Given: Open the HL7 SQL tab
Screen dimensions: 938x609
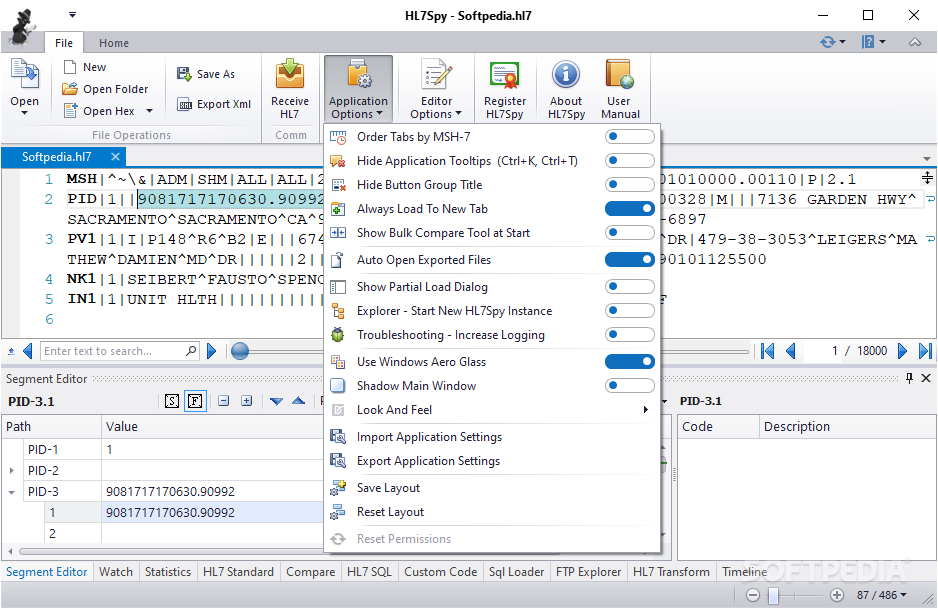Looking at the screenshot, I should tap(369, 572).
